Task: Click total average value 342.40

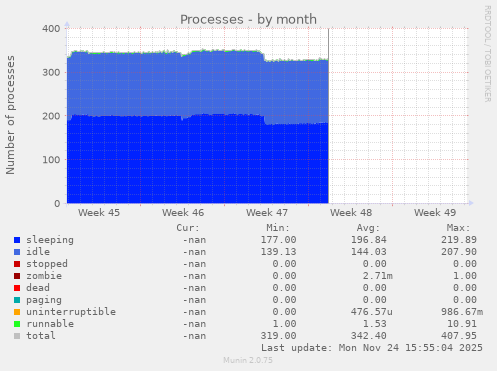Action: coord(369,336)
